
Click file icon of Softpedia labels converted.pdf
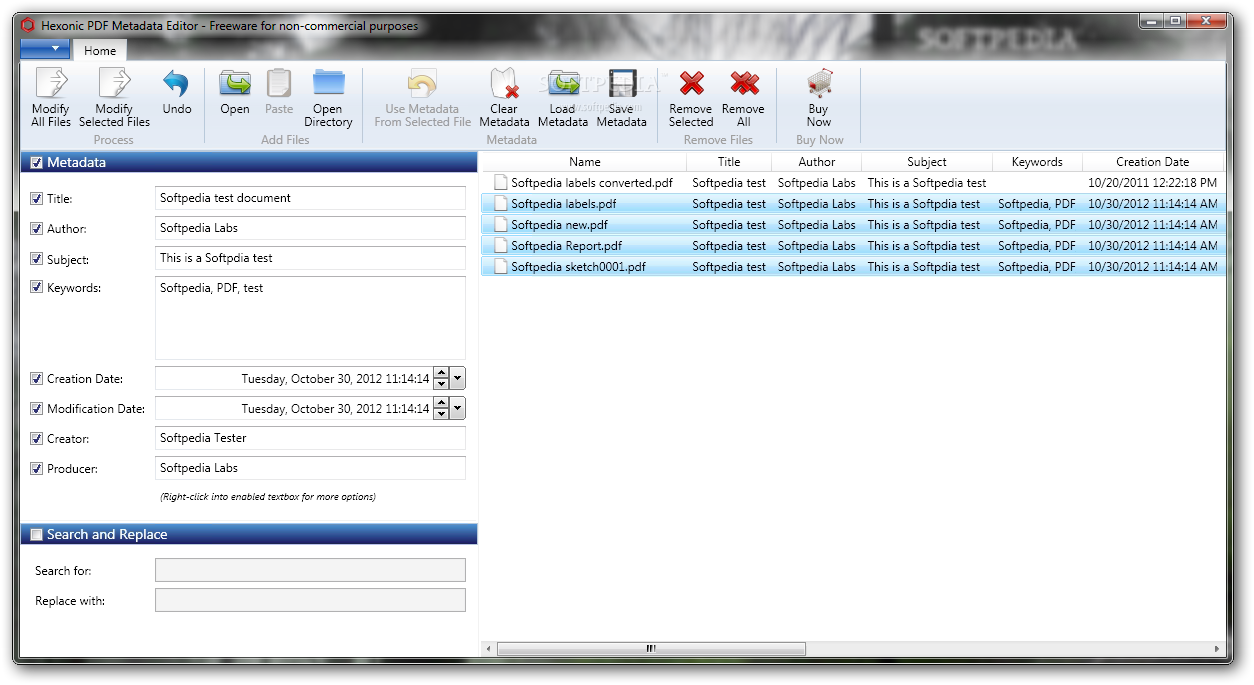[x=501, y=183]
